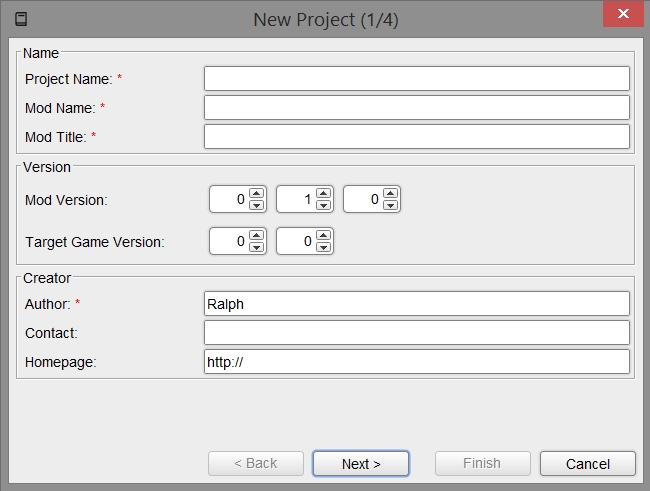Lower the Mod Version patch number
The width and height of the screenshot is (650, 491).
(390, 205)
